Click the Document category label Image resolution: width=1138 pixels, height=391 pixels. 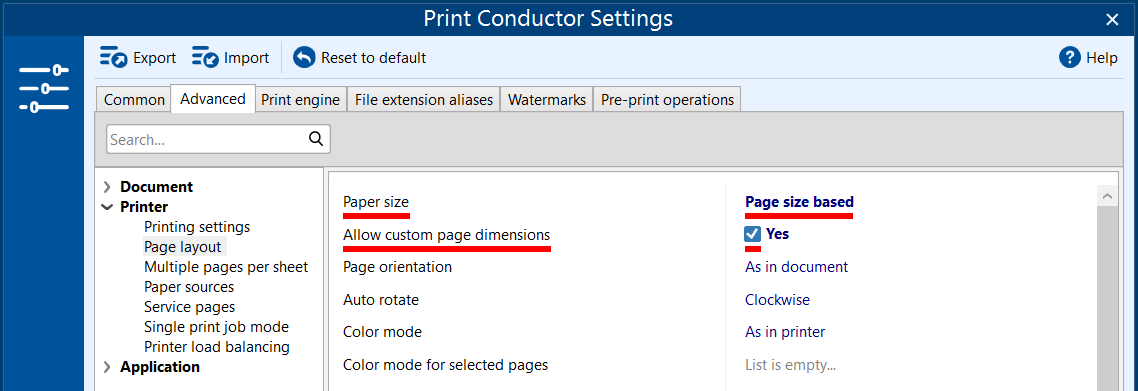tap(156, 187)
